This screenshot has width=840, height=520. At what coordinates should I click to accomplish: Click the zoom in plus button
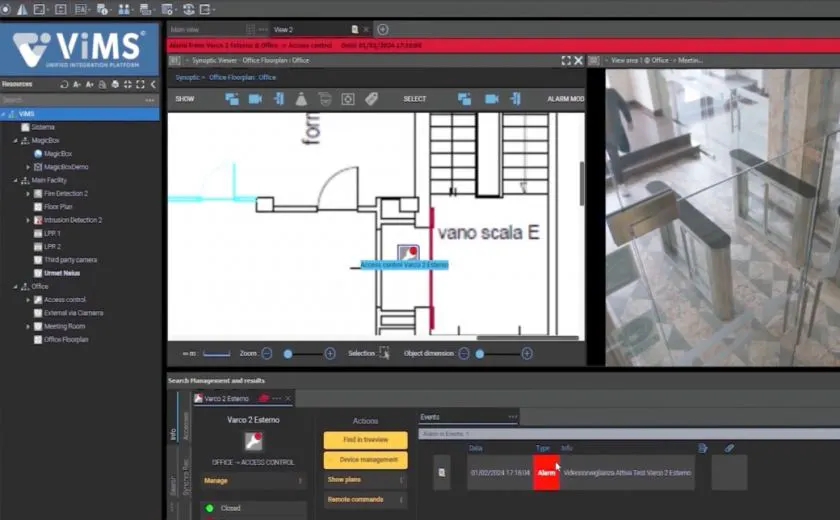331,353
